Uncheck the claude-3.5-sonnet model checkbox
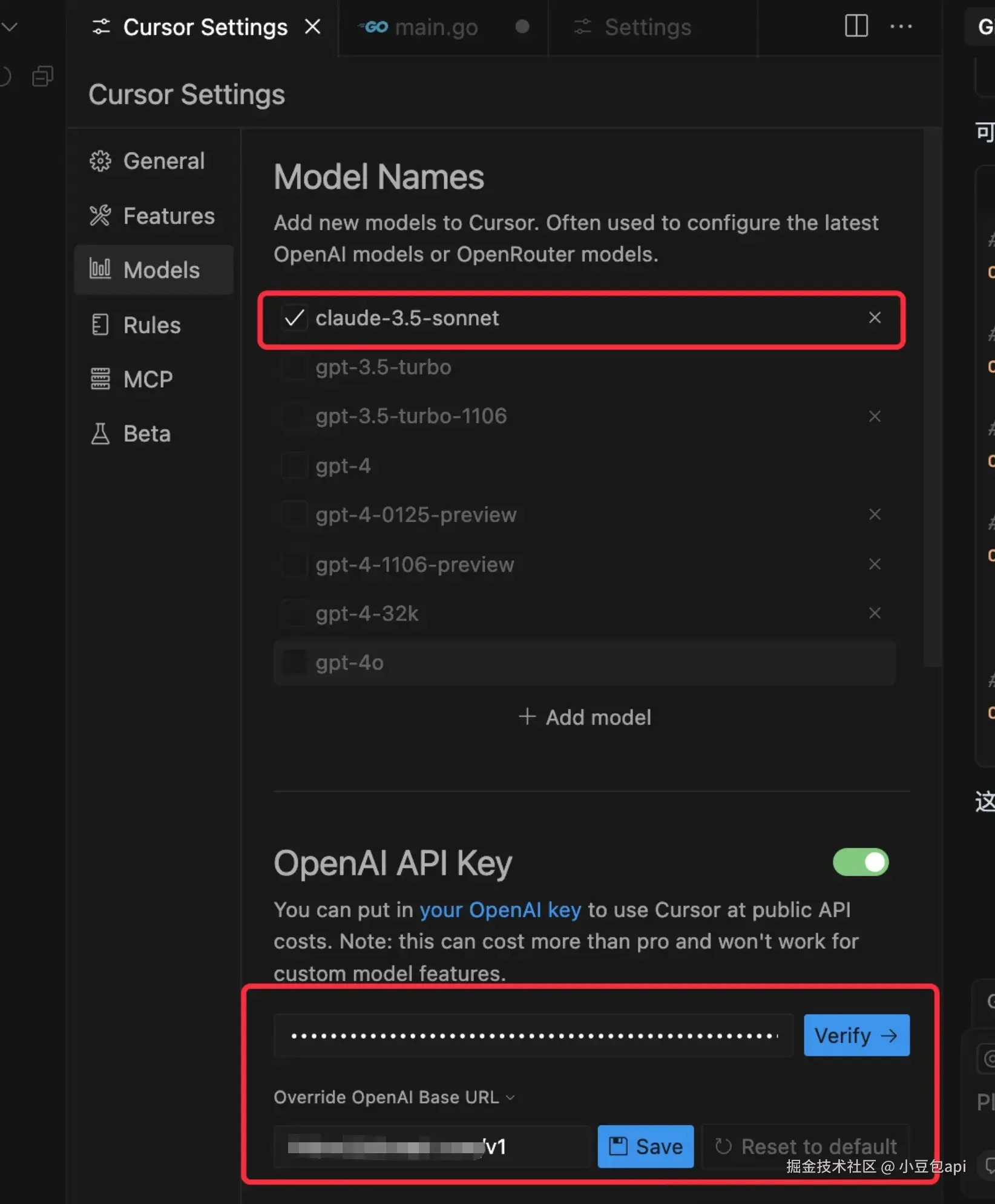The height and width of the screenshot is (1204, 995). pos(294,318)
